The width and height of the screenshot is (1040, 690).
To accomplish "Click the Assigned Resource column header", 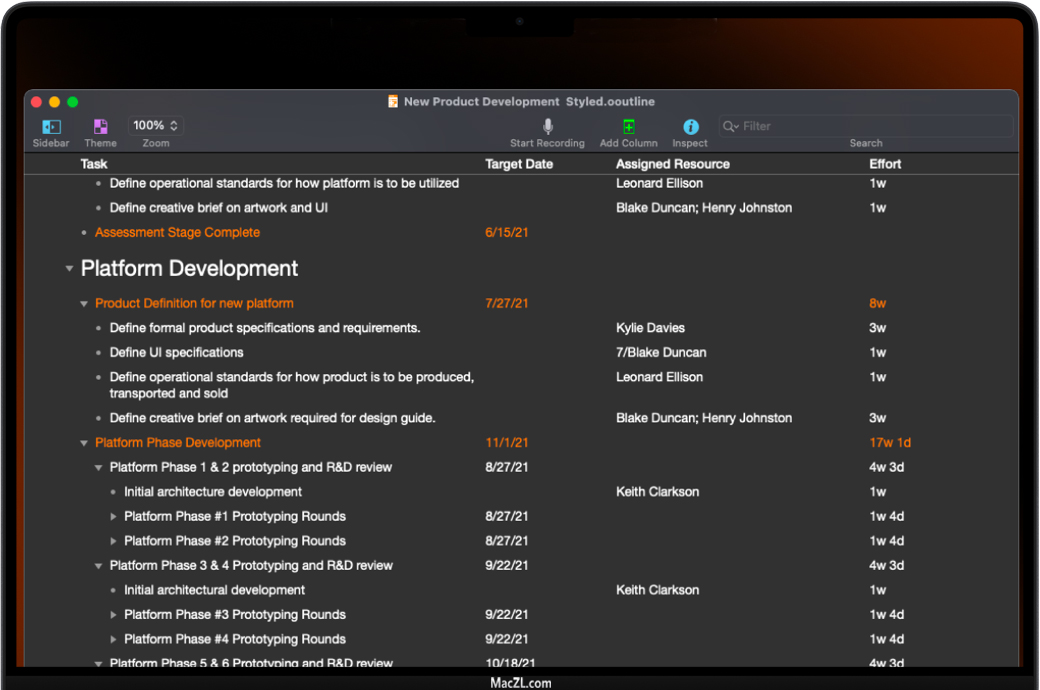I will coord(672,164).
